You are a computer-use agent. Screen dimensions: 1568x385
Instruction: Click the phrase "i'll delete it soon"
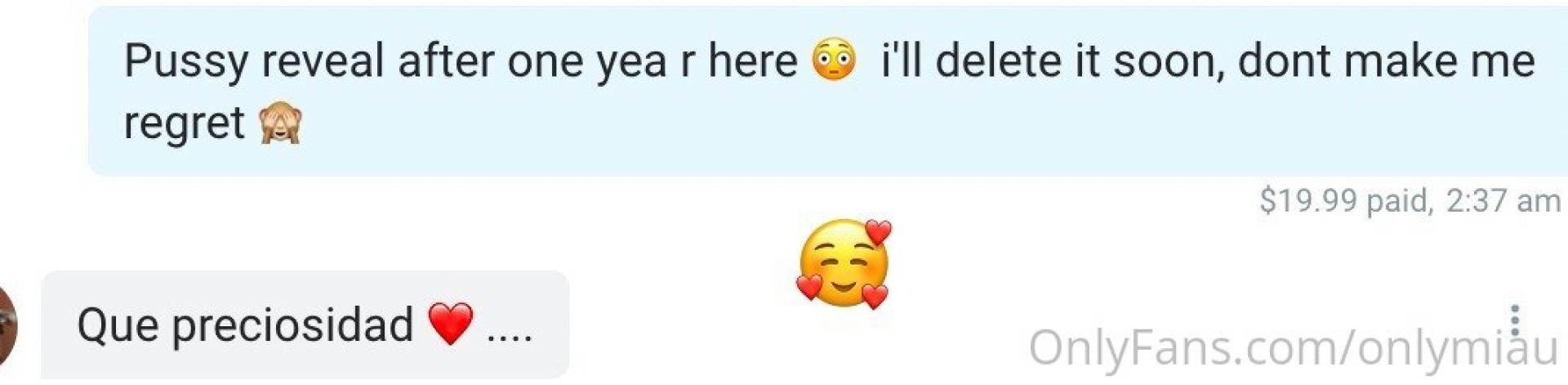click(1053, 60)
